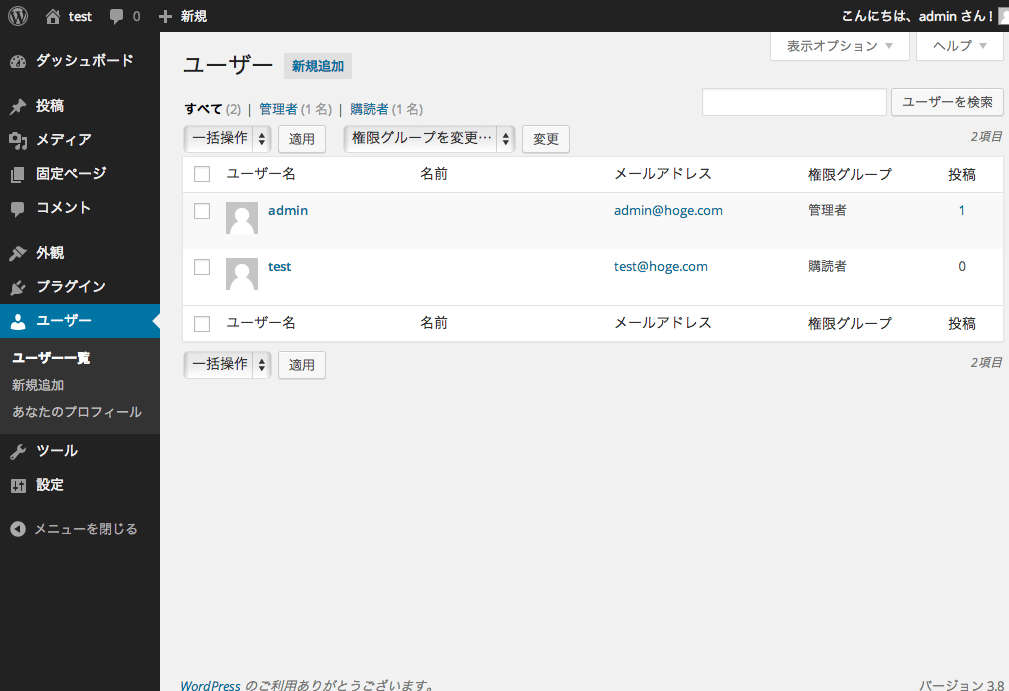Click inside the user search field
Screen dimensions: 1009x691
click(793, 102)
